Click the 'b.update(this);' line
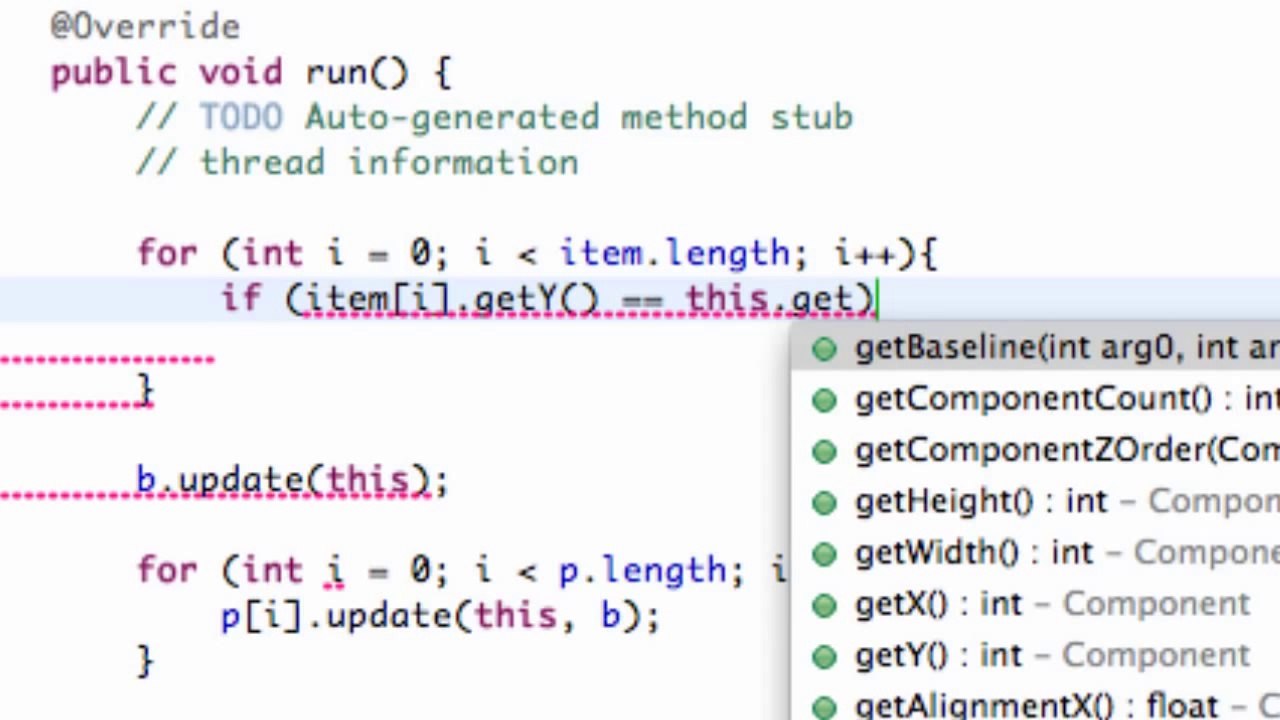Image resolution: width=1280 pixels, height=720 pixels. tap(293, 481)
